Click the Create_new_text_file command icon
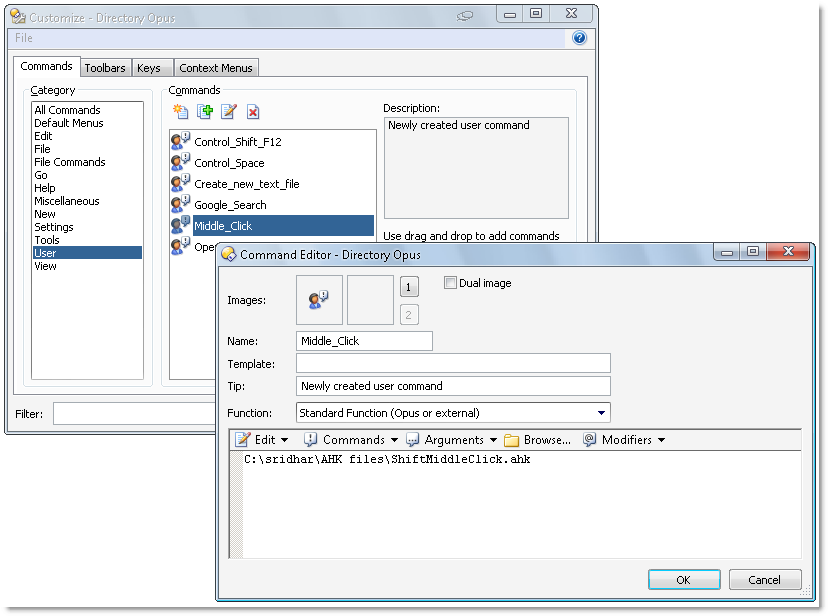This screenshot has height=616, width=828. (181, 183)
